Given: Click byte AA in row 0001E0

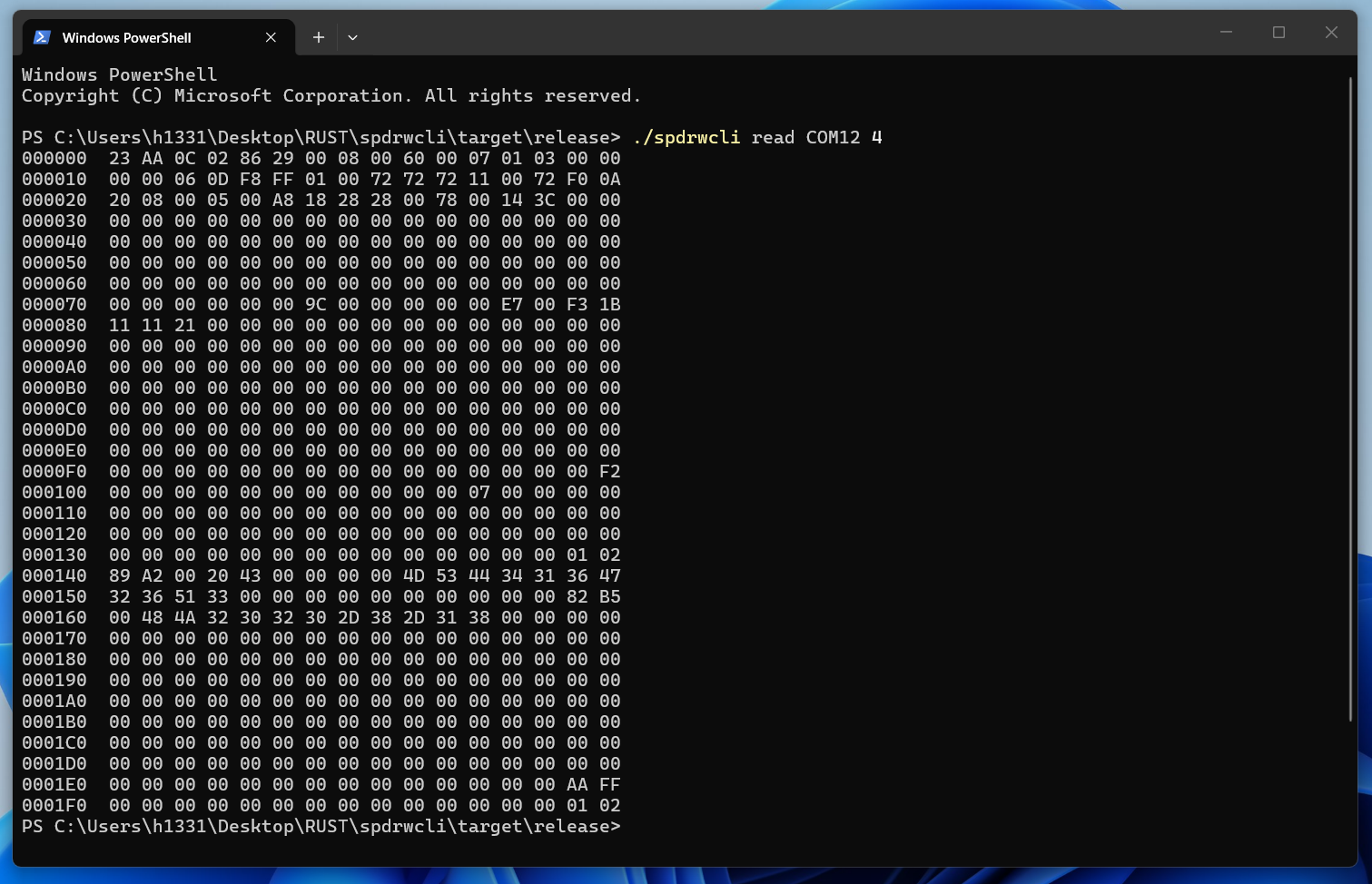Looking at the screenshot, I should point(577,784).
